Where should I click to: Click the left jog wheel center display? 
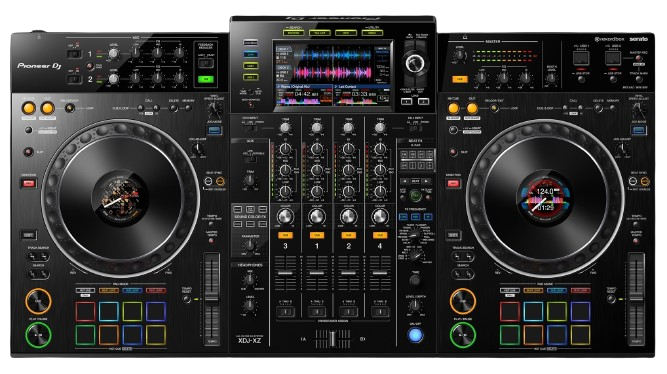tap(120, 198)
